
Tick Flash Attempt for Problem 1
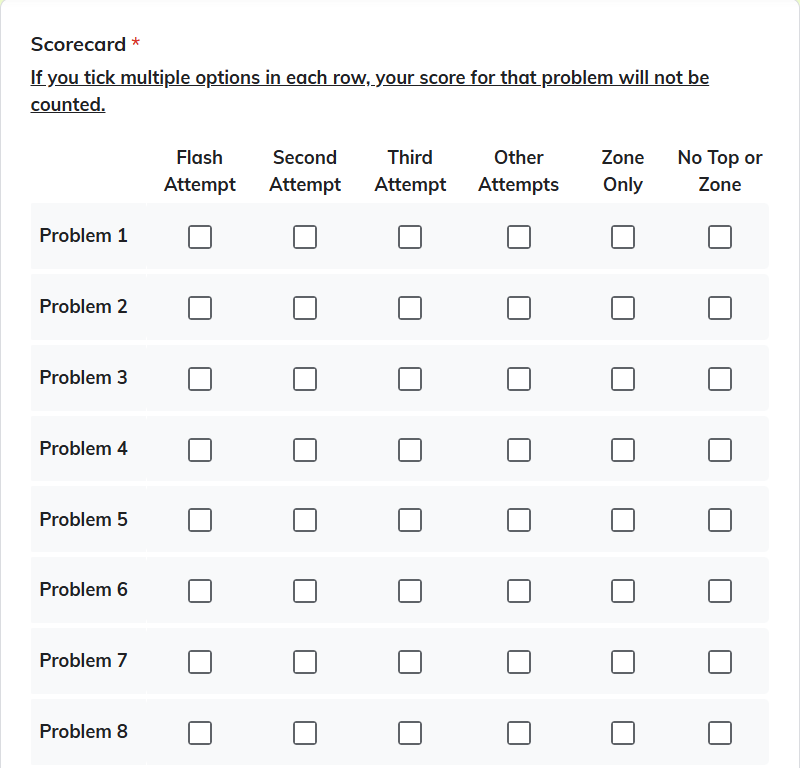(200, 237)
